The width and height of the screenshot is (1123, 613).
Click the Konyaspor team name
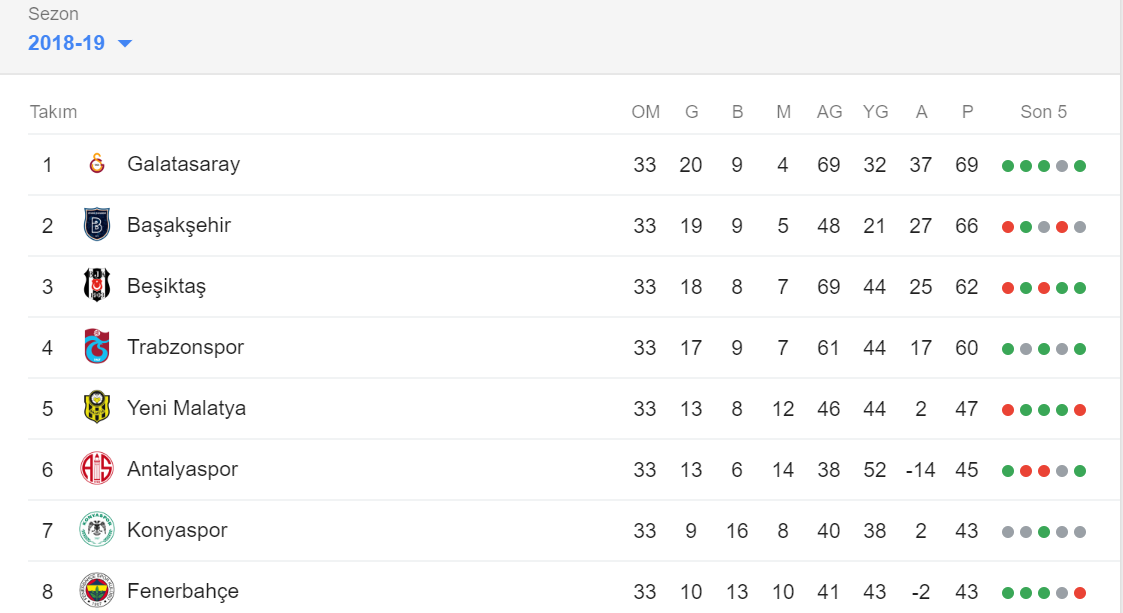coord(177,530)
